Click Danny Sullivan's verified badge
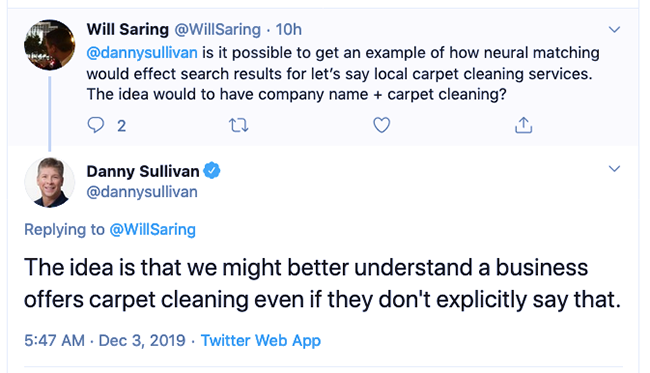The height and width of the screenshot is (373, 650). coord(212,170)
